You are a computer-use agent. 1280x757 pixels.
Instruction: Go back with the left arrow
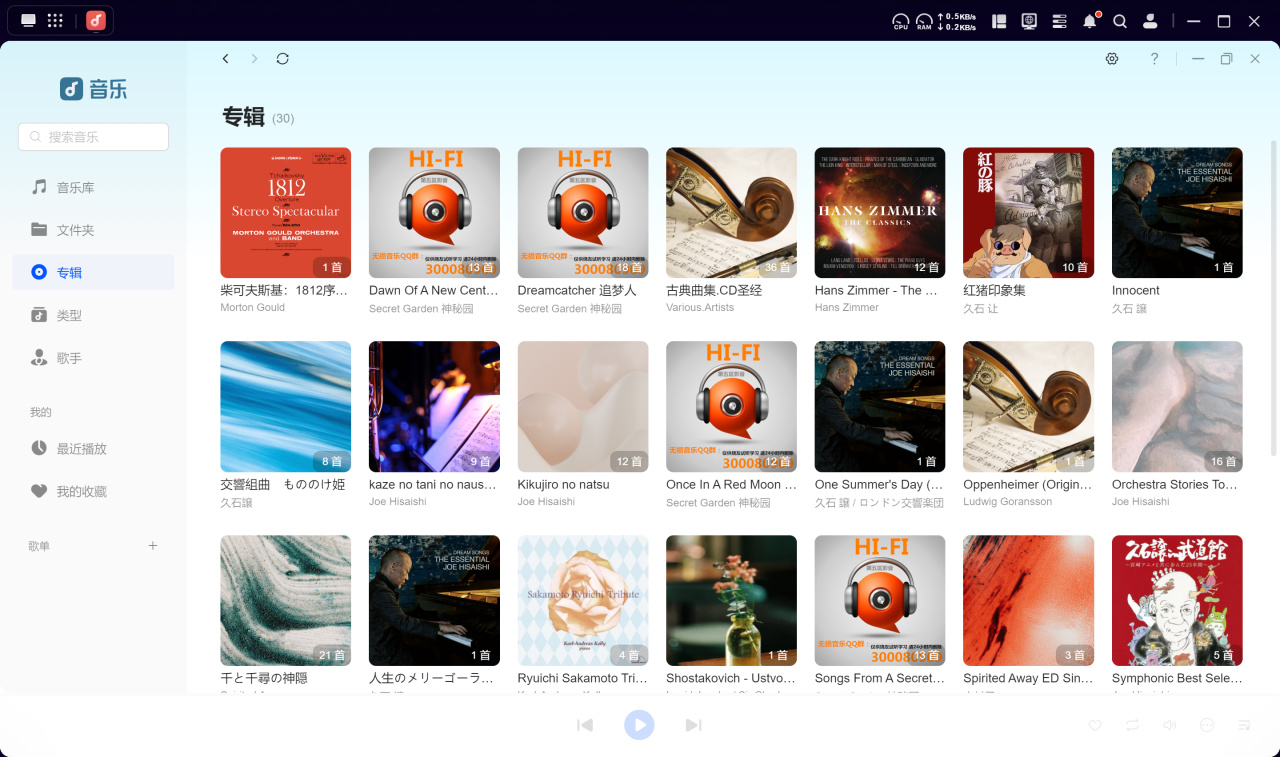click(226, 59)
